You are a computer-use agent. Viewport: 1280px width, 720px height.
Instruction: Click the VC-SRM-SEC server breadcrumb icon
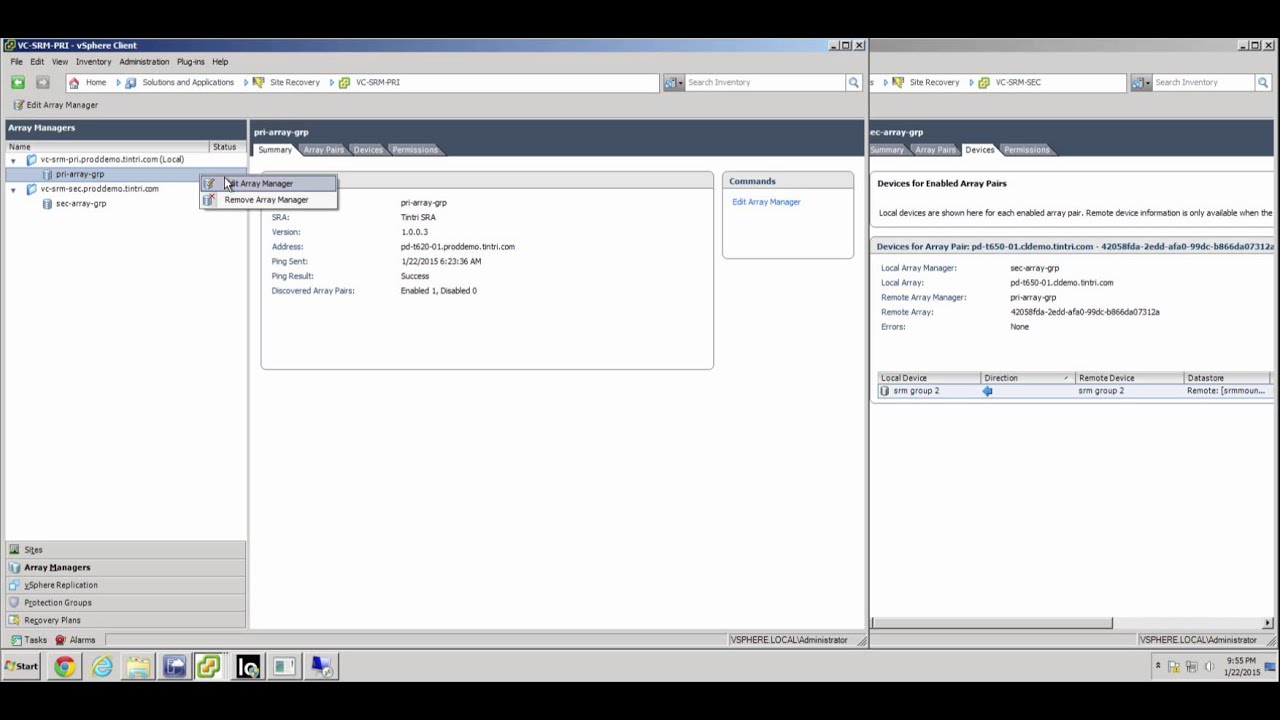coord(984,83)
